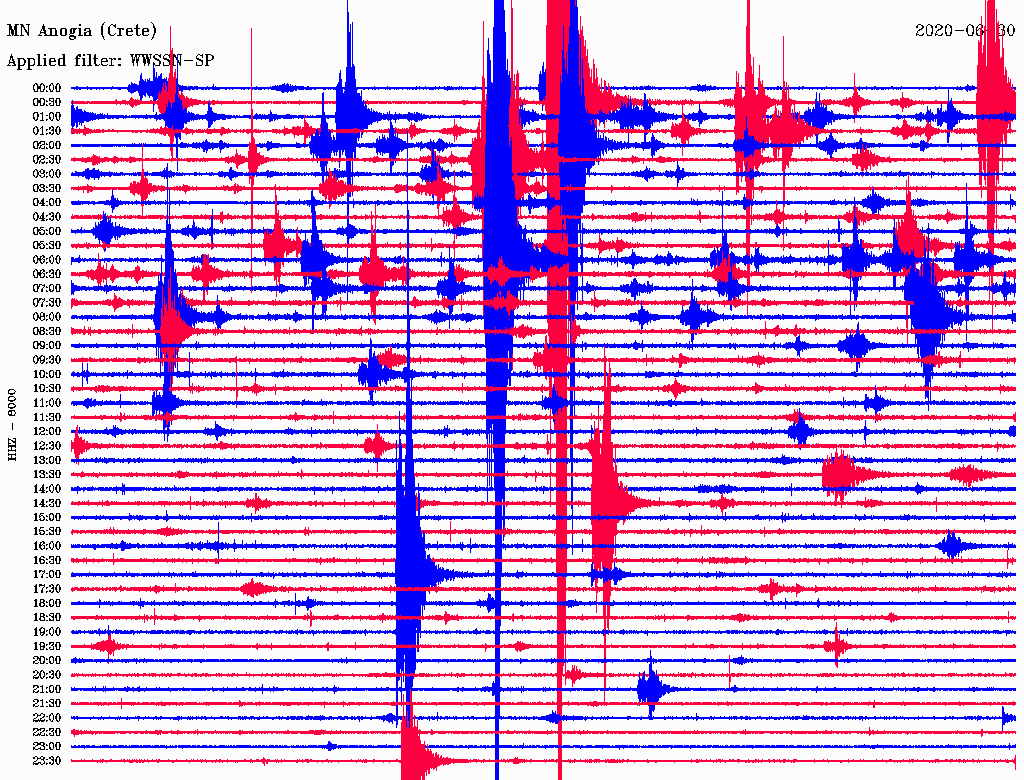
Task: Select the 04:30 time row label
Action: (47, 217)
